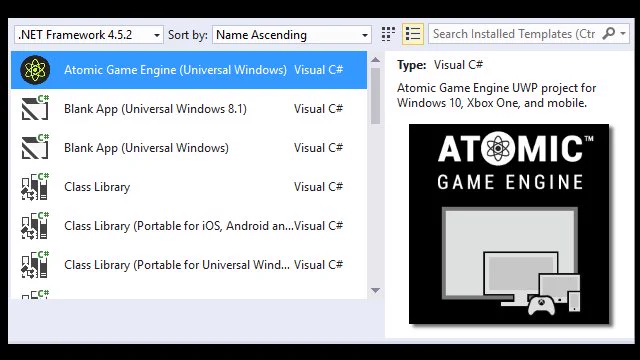The width and height of the screenshot is (640, 360).
Task: Click the Class Library (Portable for Universal Wind...) icon
Action: pos(35,264)
